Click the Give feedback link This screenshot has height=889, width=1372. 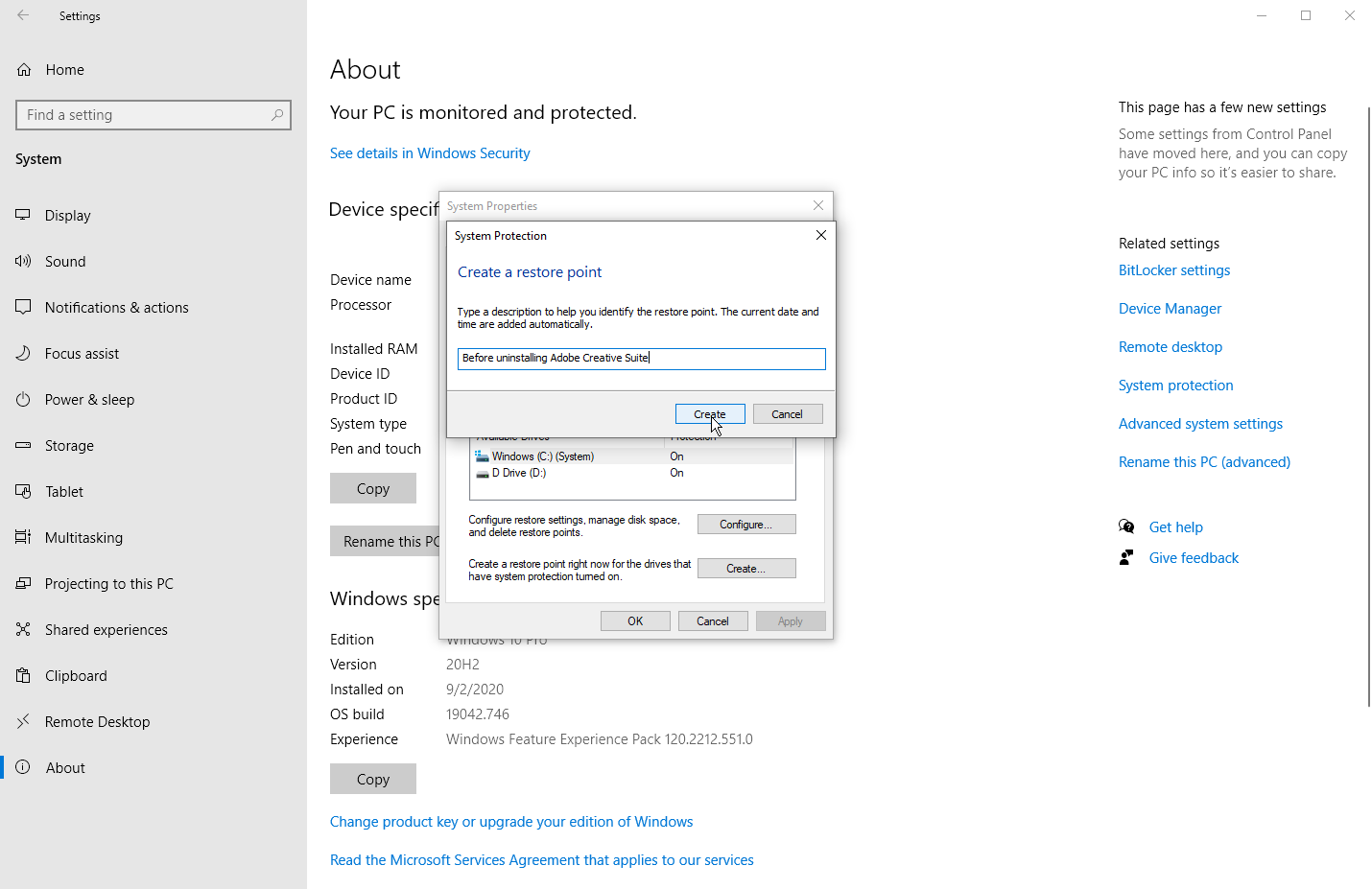[x=1194, y=558]
